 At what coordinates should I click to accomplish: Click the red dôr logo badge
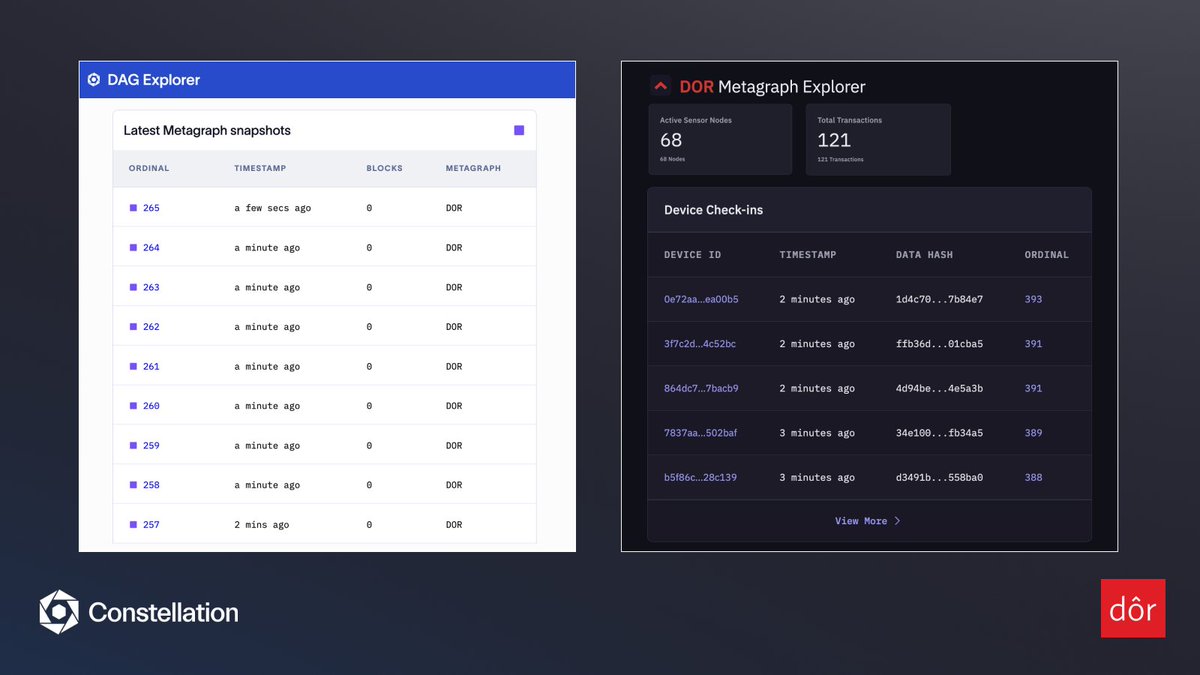pyautogui.click(x=1133, y=608)
